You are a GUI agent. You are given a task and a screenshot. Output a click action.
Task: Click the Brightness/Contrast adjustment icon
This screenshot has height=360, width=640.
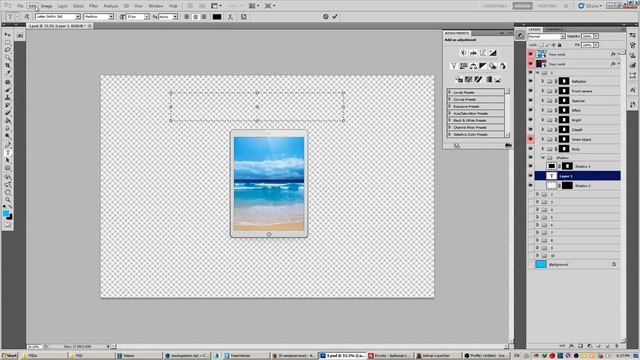[x=463, y=53]
